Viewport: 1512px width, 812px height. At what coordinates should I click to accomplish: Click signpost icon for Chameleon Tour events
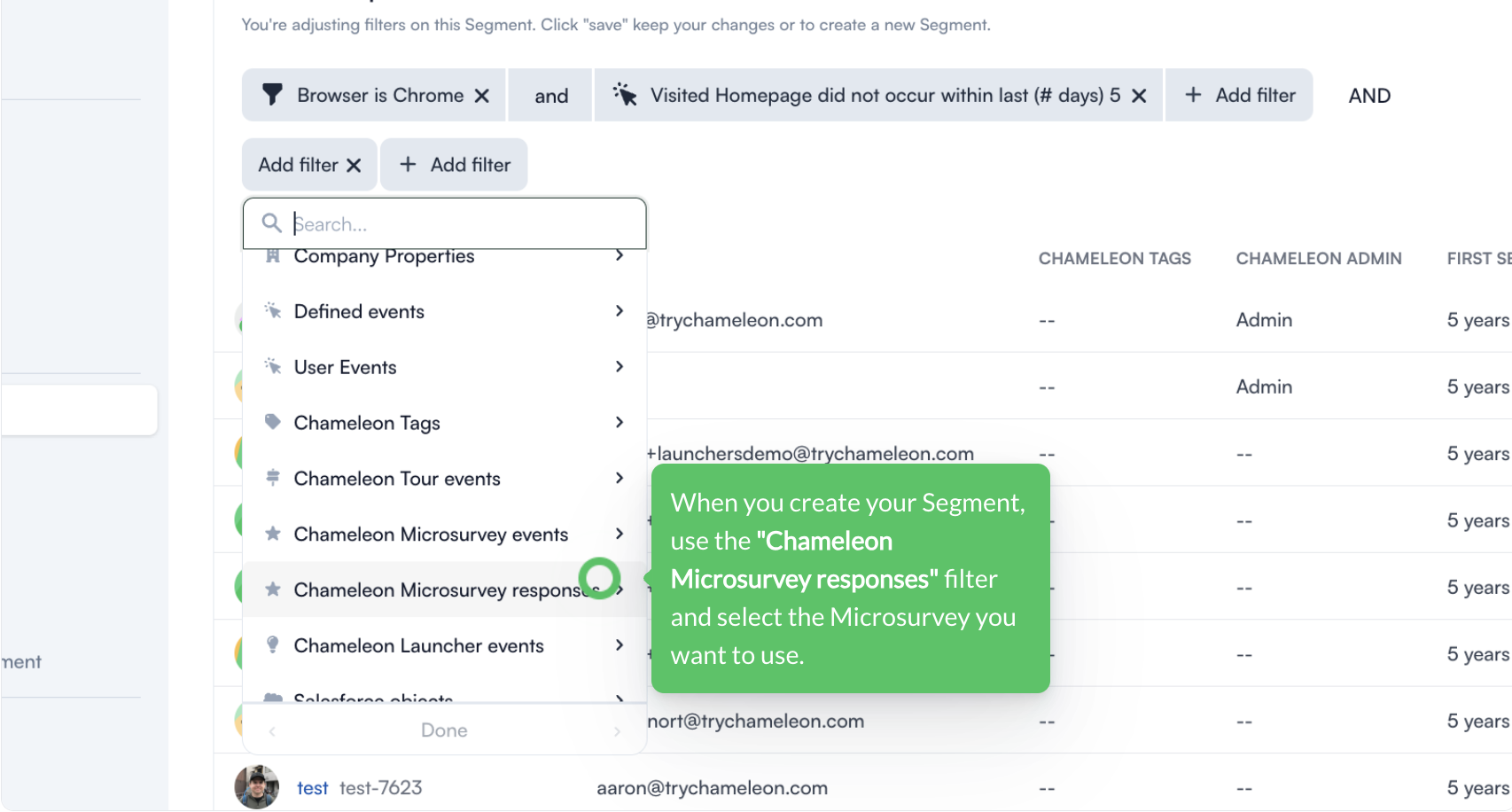[273, 478]
